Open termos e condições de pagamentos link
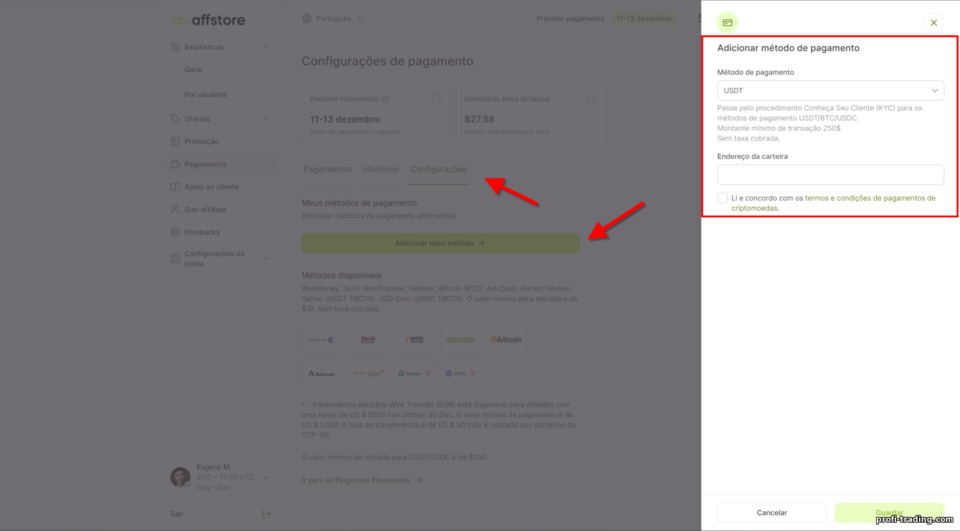This screenshot has height=531, width=960. point(833,203)
